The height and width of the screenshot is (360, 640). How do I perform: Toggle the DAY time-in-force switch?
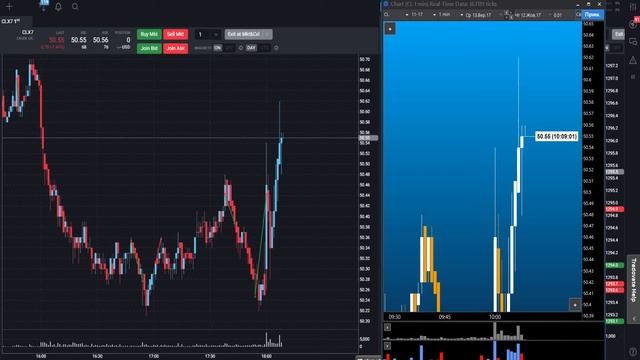coord(258,48)
